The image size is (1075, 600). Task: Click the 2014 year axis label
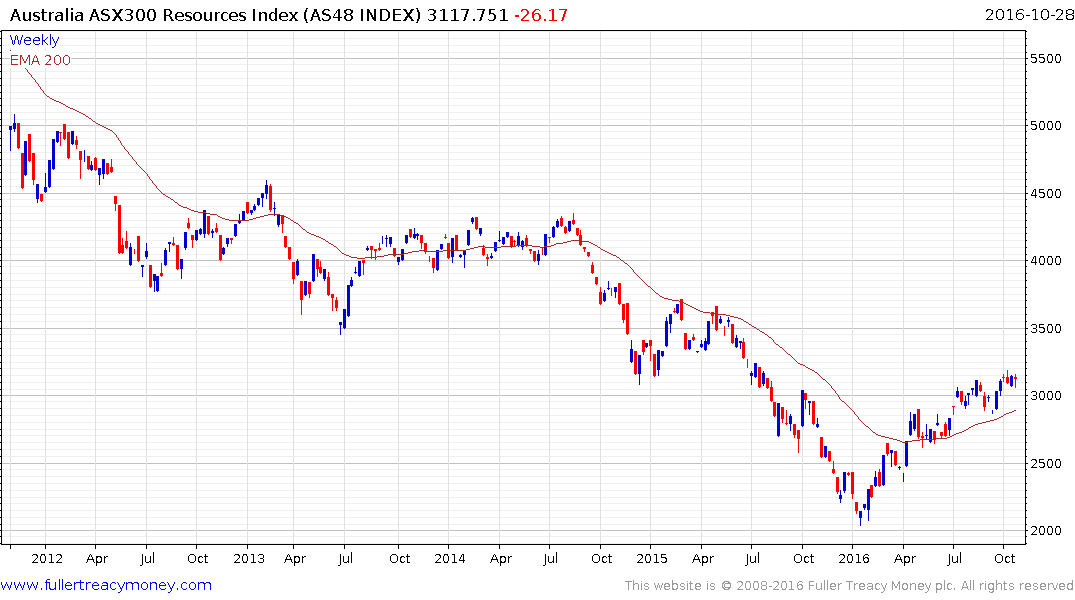click(x=450, y=558)
